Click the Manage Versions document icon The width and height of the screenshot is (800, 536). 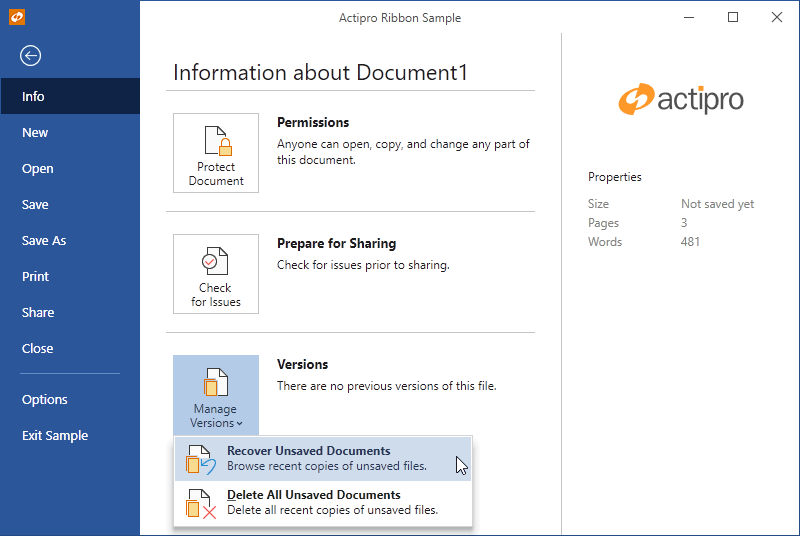click(x=216, y=383)
